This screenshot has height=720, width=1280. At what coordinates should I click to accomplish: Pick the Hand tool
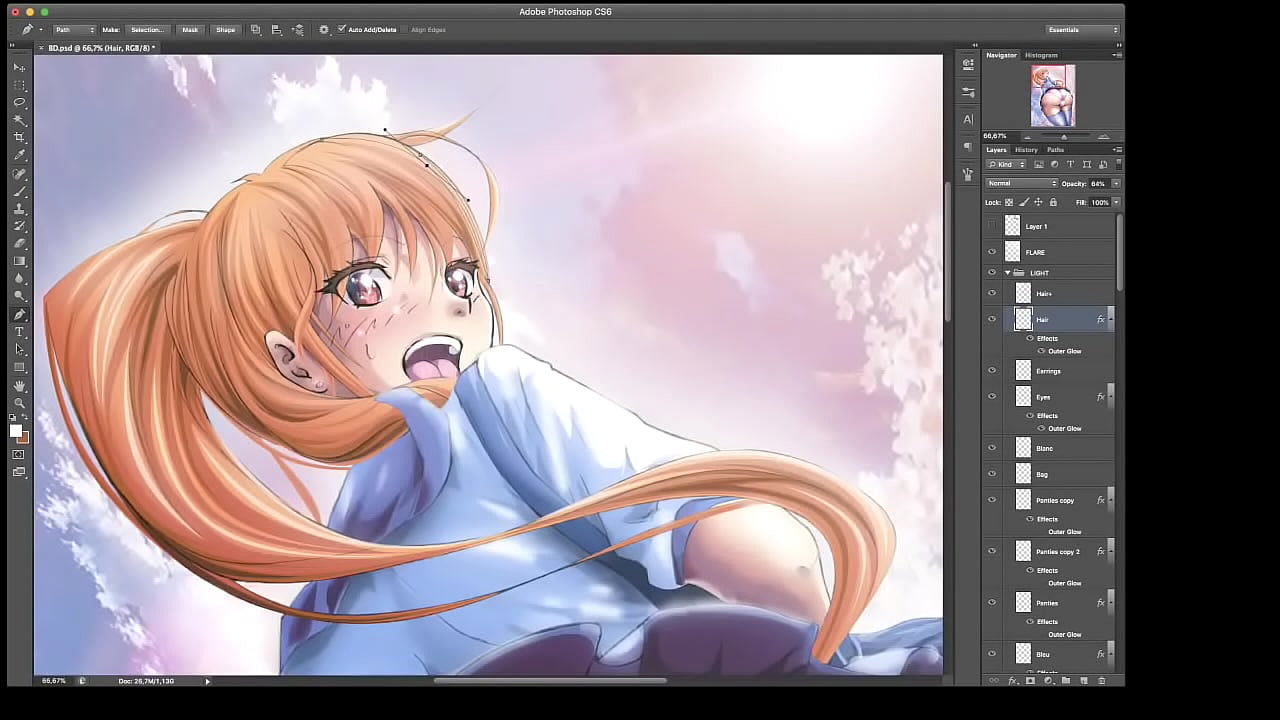point(19,386)
